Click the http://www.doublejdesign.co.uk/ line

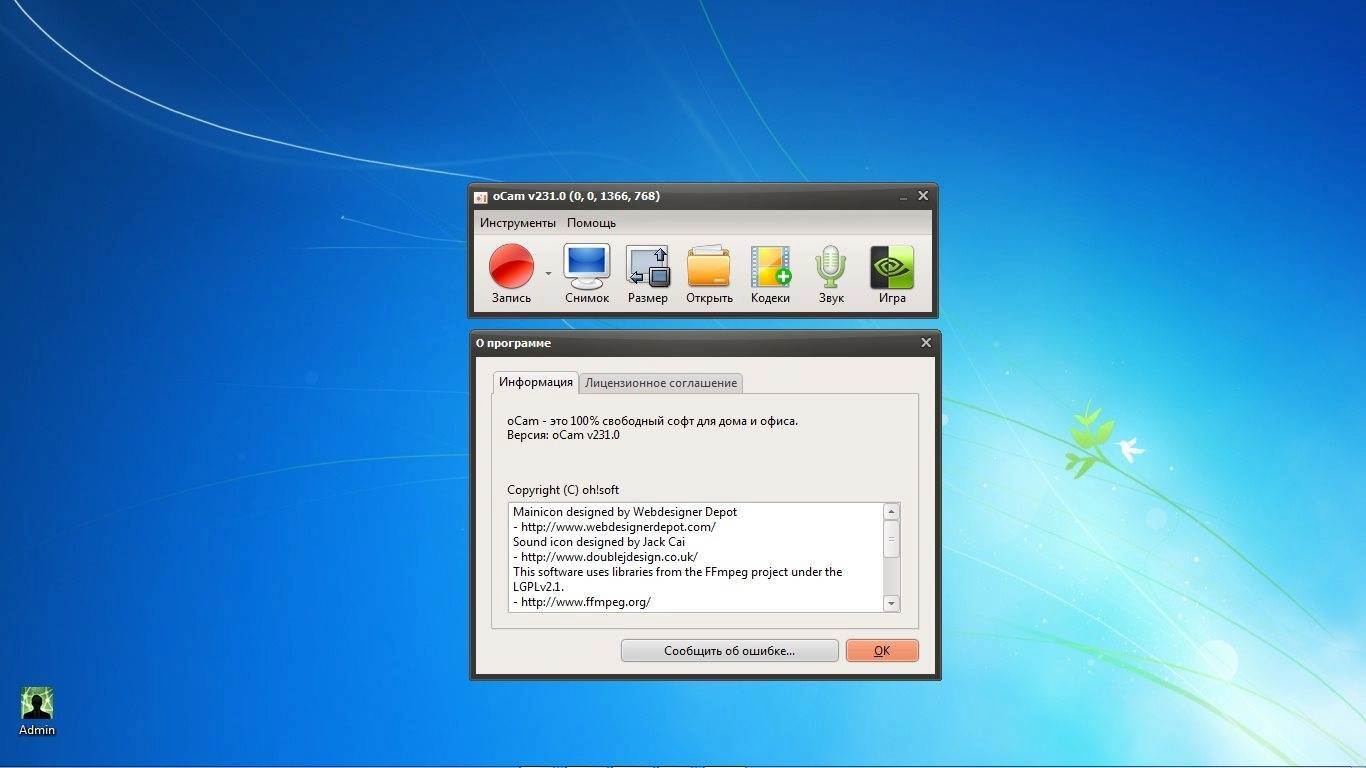(605, 557)
